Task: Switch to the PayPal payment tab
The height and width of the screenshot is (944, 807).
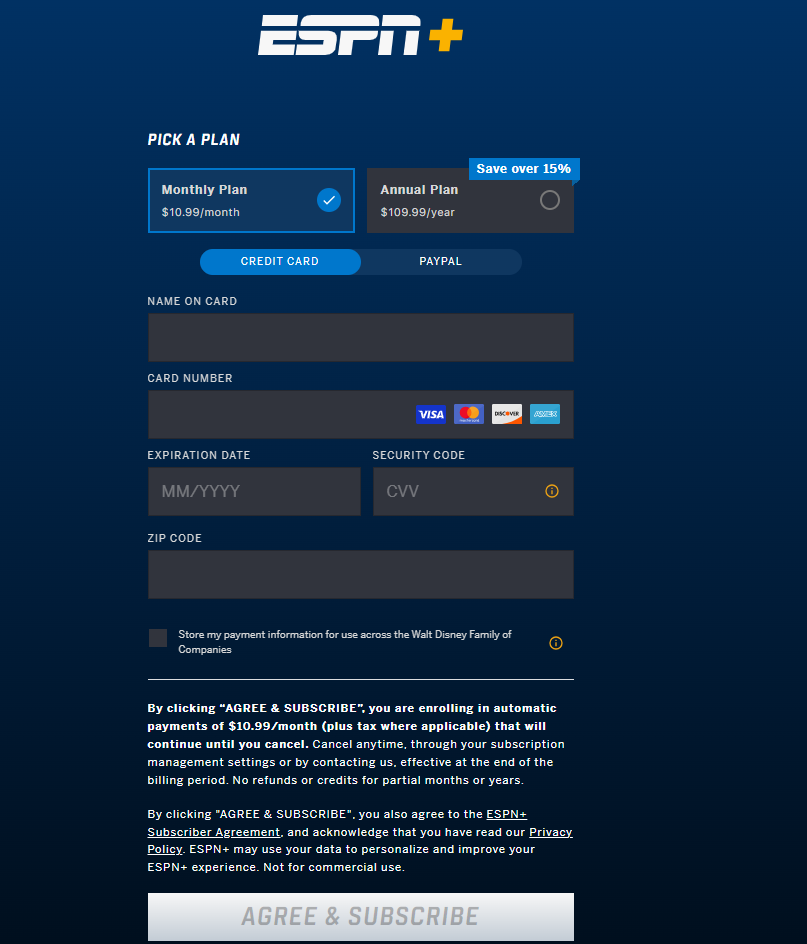Action: coord(440,262)
